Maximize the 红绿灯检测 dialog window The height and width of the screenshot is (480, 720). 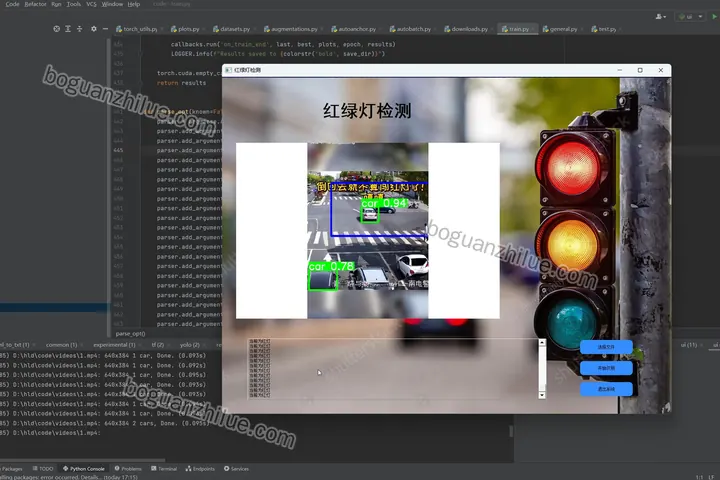click(640, 70)
